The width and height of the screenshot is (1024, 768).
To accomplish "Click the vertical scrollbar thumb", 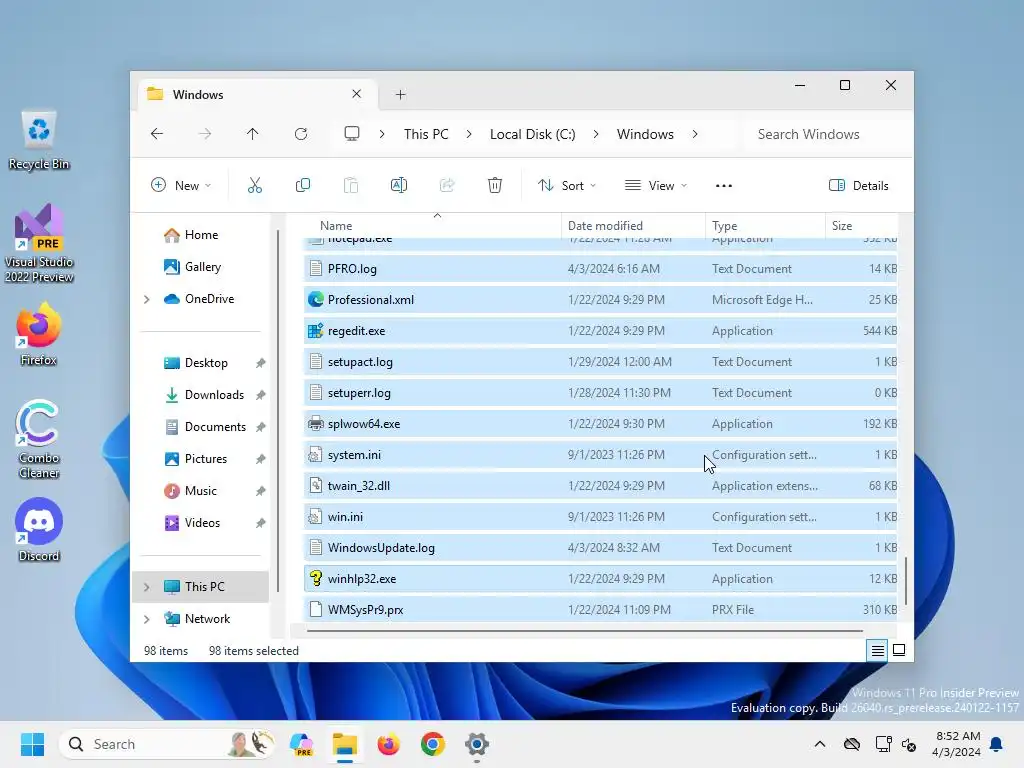I will 906,581.
